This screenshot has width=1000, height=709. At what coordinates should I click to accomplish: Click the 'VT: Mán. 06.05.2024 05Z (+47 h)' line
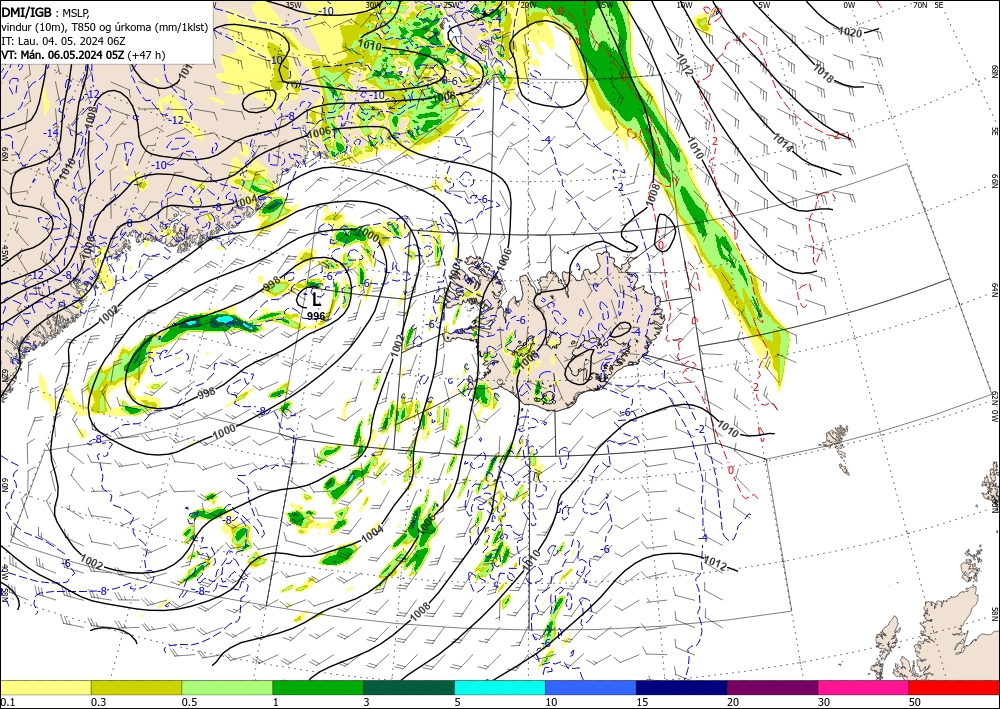click(83, 55)
